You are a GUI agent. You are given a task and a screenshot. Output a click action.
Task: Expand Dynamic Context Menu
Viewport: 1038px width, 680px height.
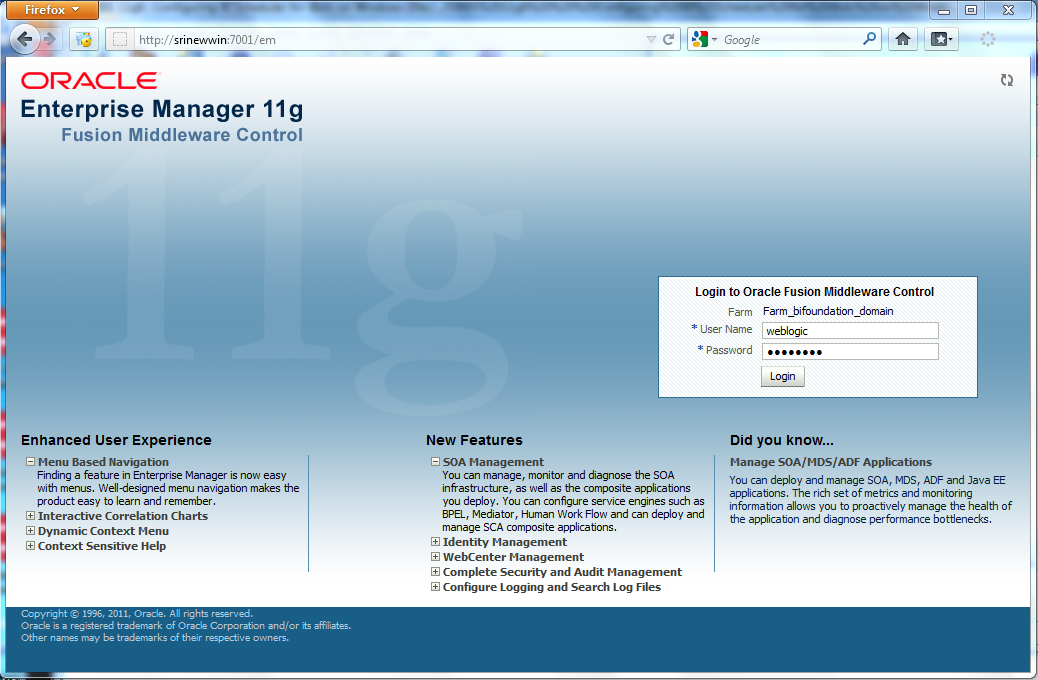pos(30,530)
